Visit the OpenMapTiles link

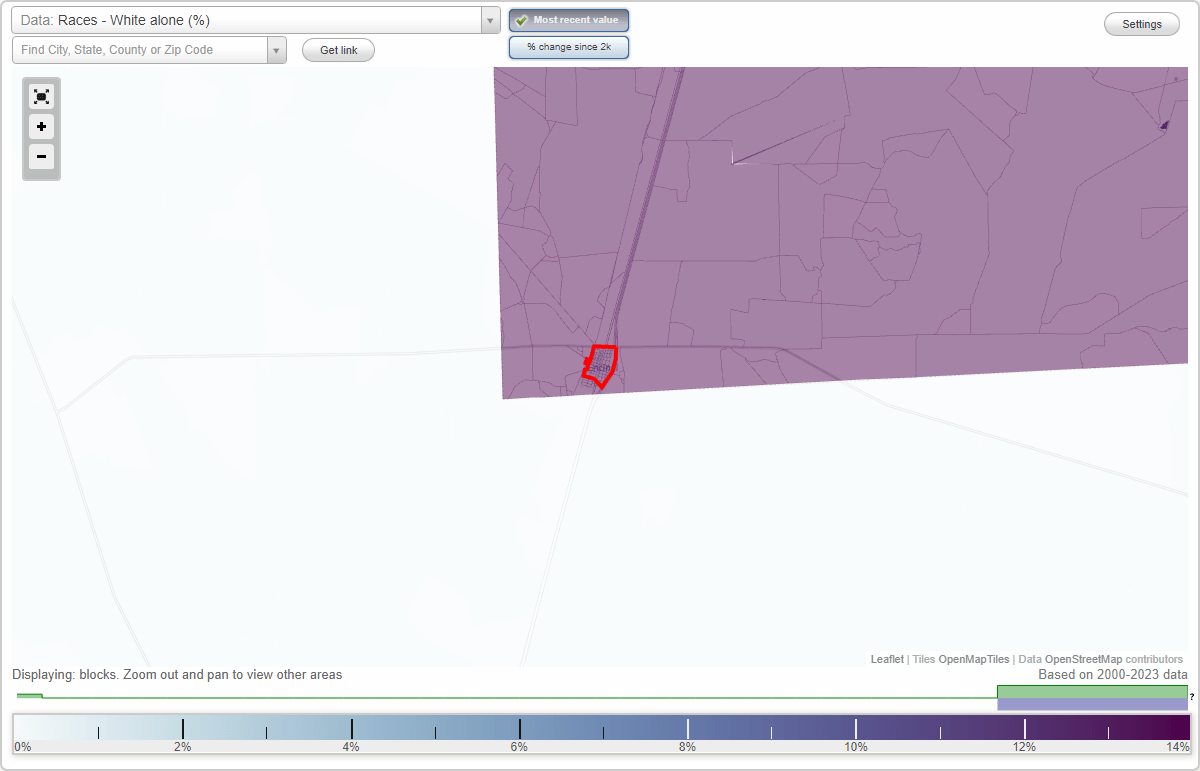[973, 659]
